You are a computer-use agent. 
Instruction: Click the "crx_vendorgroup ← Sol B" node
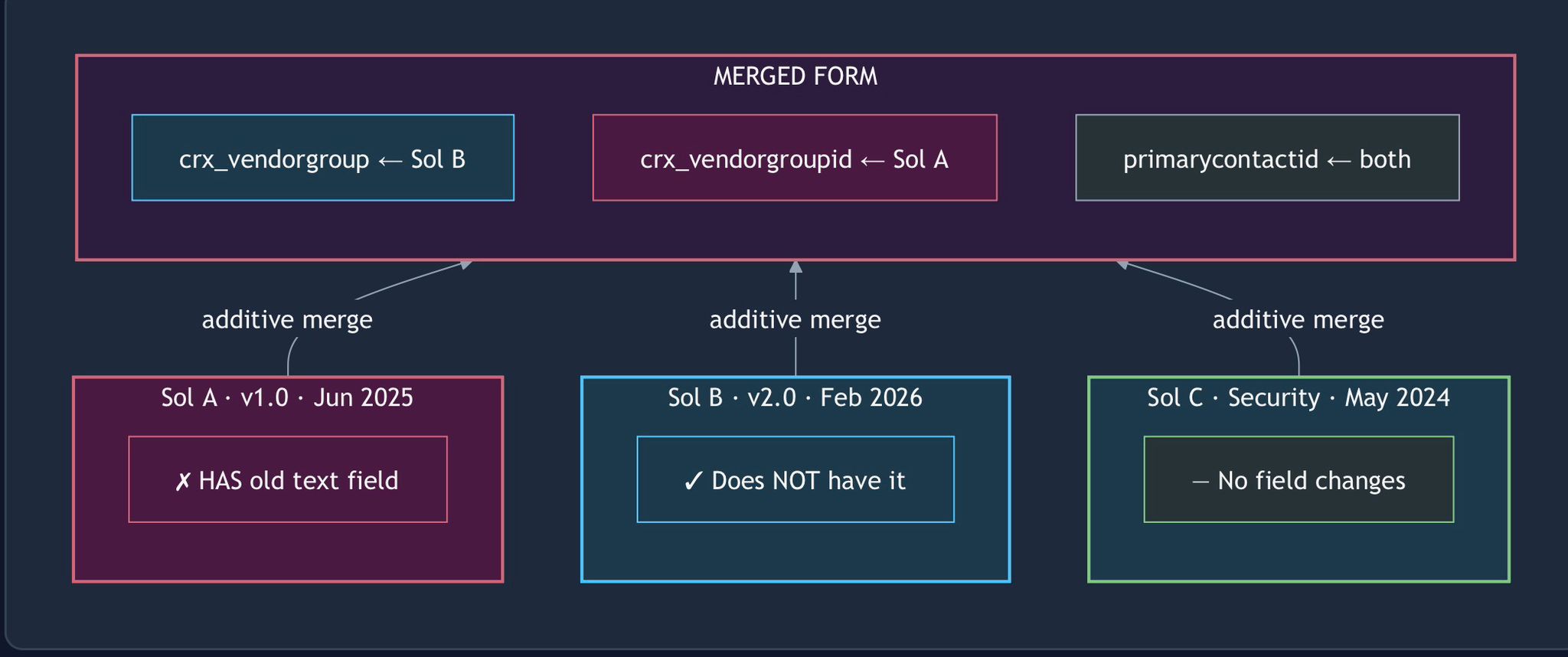pos(322,159)
